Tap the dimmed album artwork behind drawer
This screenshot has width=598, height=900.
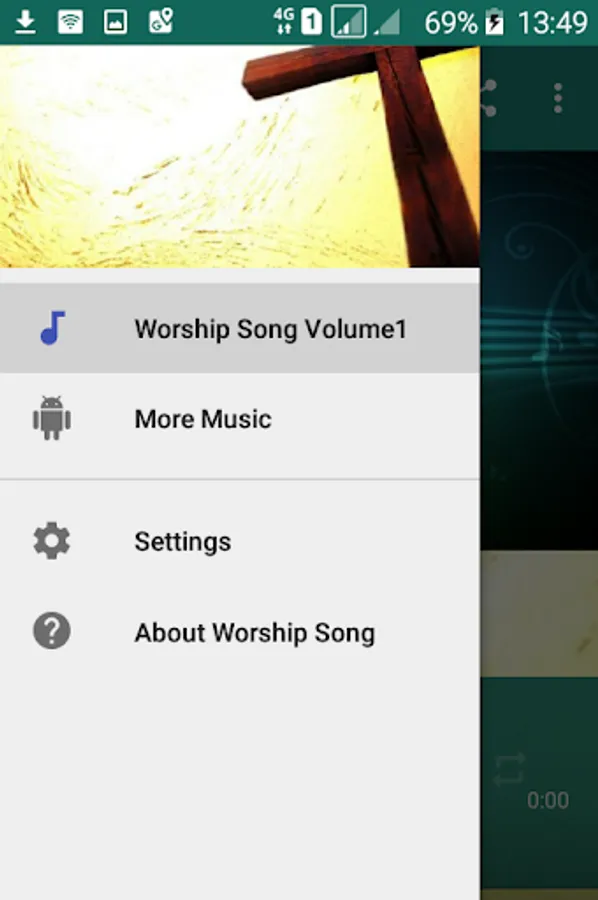tap(539, 350)
